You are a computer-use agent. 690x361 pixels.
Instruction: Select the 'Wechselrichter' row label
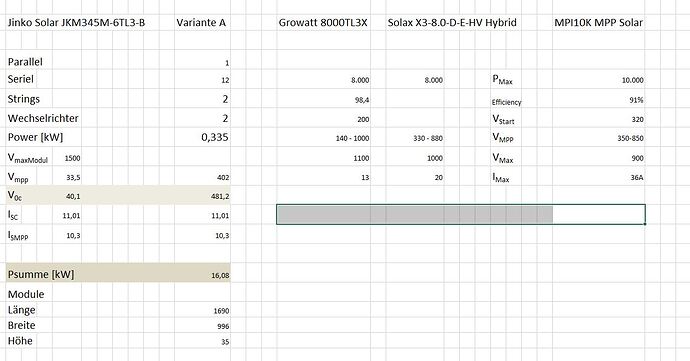(43, 118)
